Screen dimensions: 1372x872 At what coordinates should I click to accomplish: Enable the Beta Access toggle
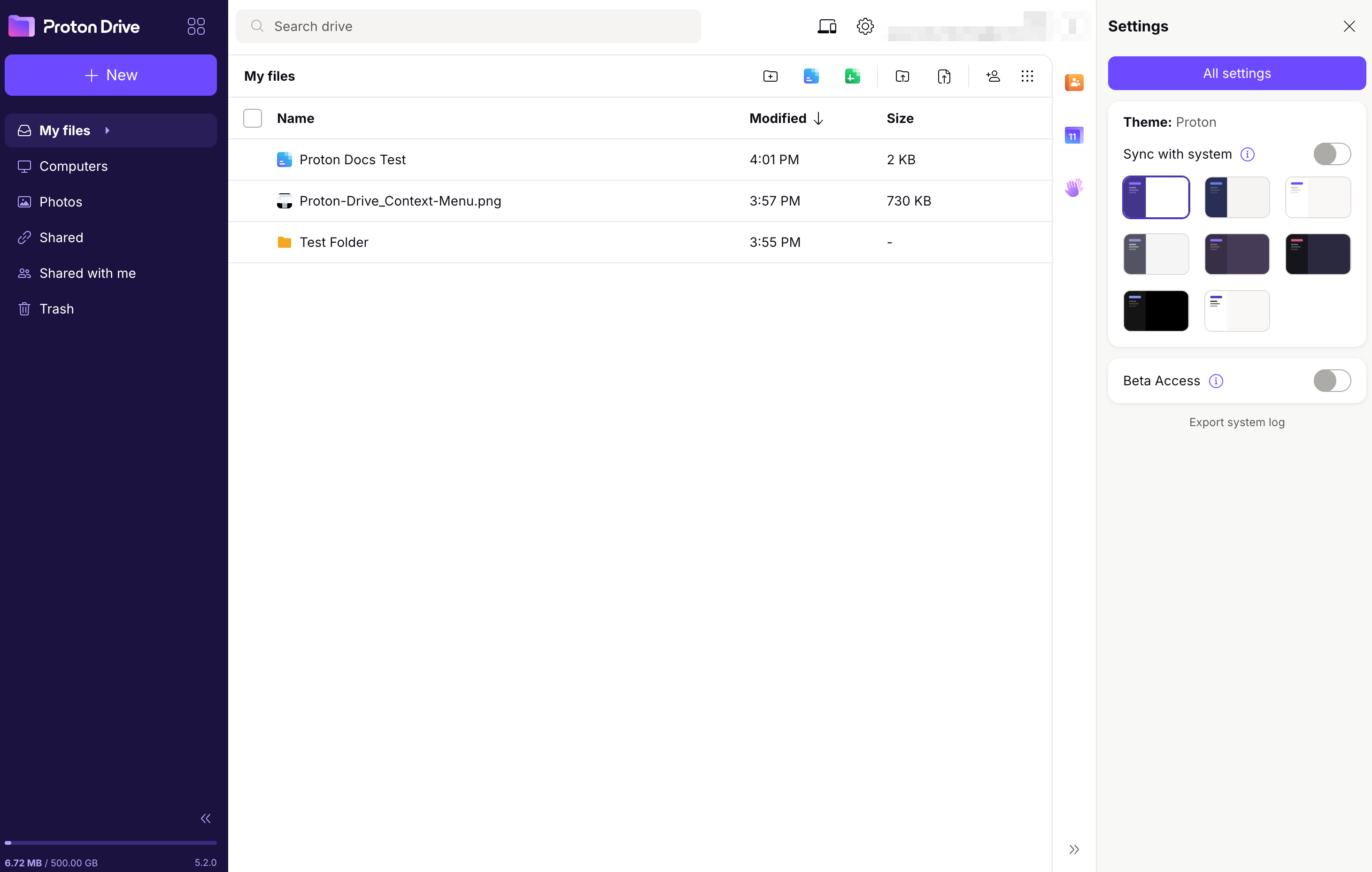1331,381
